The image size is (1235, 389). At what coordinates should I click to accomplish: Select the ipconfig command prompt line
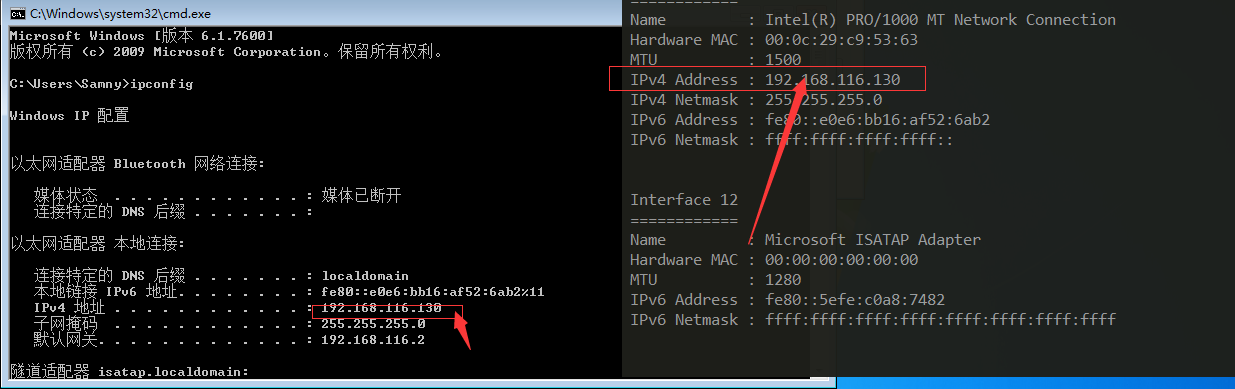(x=101, y=84)
